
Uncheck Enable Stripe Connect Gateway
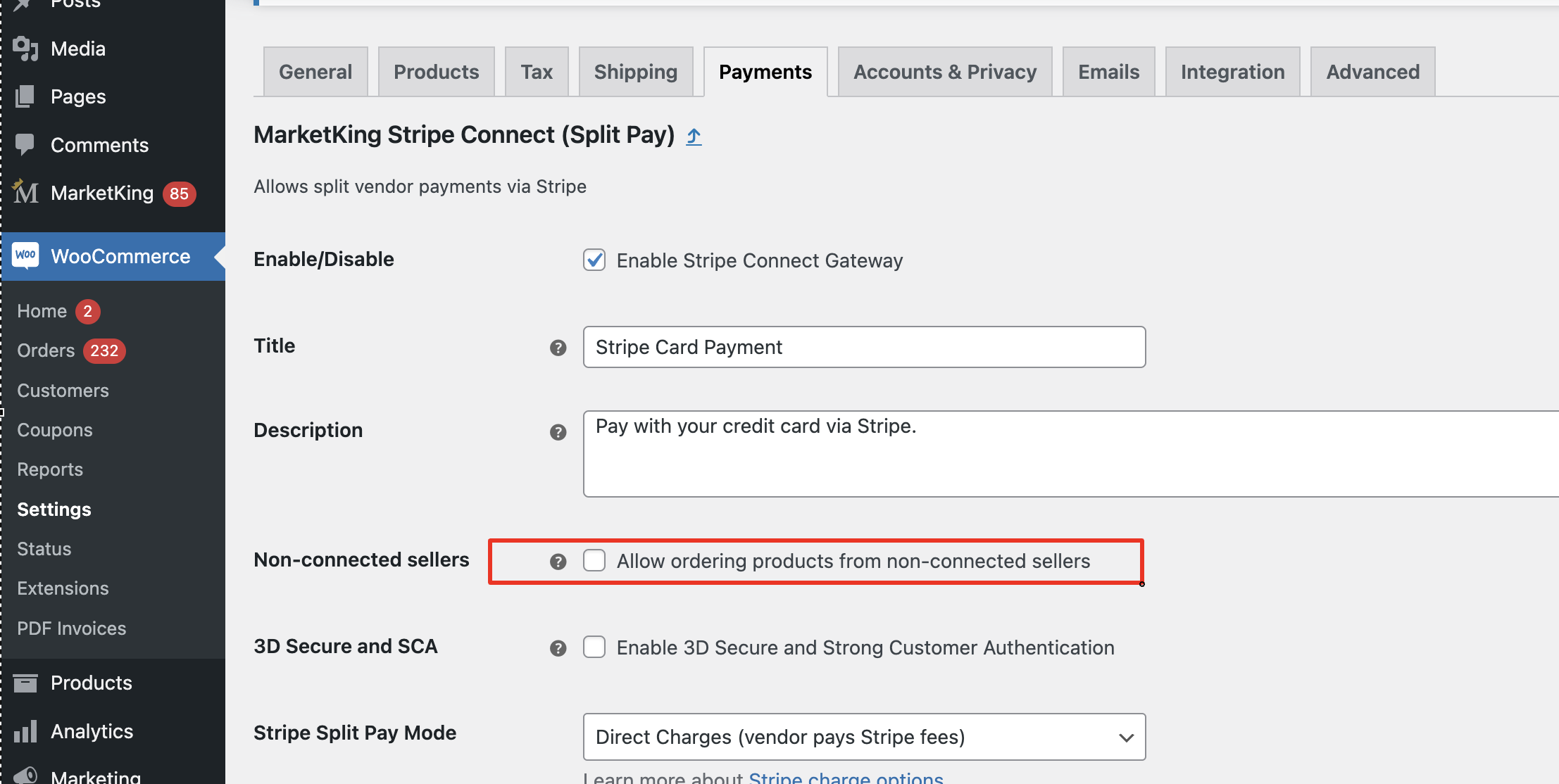point(594,260)
